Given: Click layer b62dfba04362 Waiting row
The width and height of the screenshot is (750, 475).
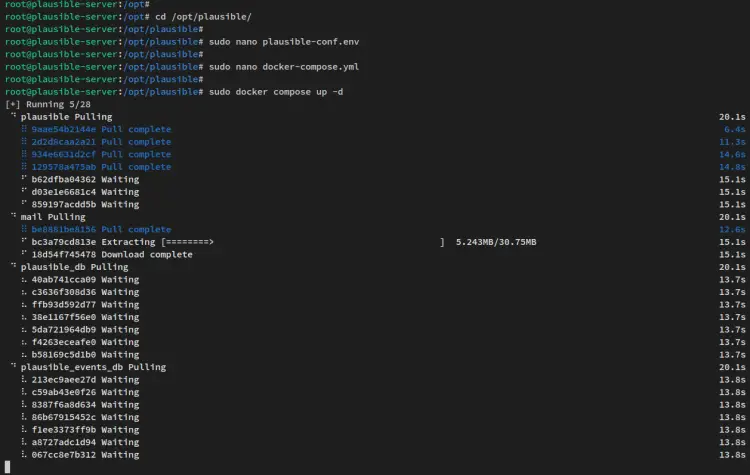Looking at the screenshot, I should point(85,179).
